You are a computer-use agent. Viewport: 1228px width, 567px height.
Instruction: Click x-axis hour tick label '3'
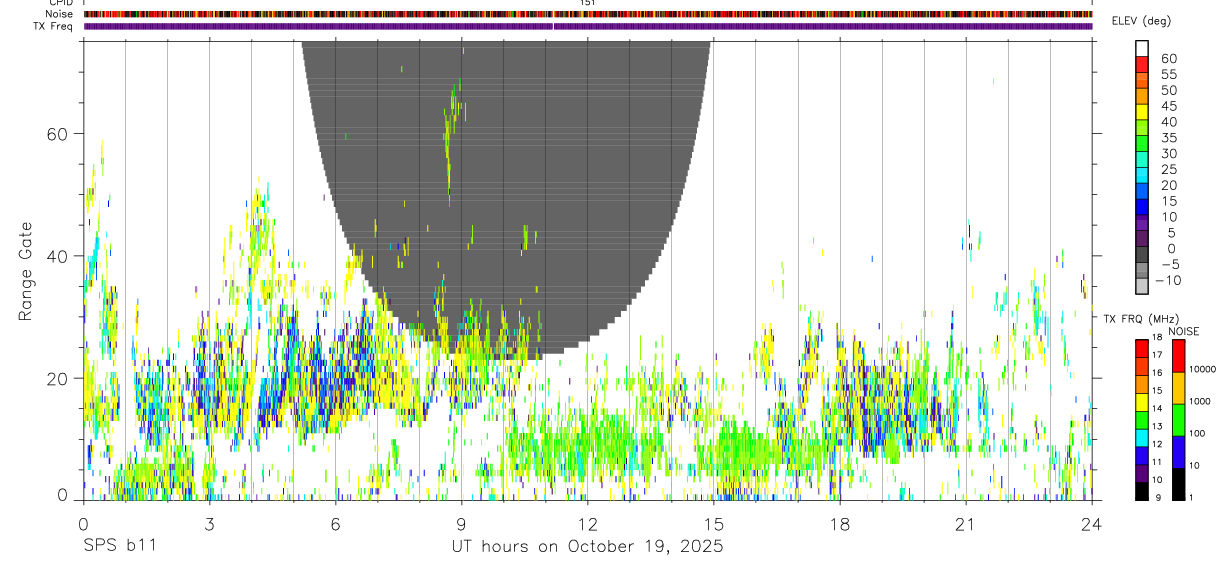pos(209,525)
